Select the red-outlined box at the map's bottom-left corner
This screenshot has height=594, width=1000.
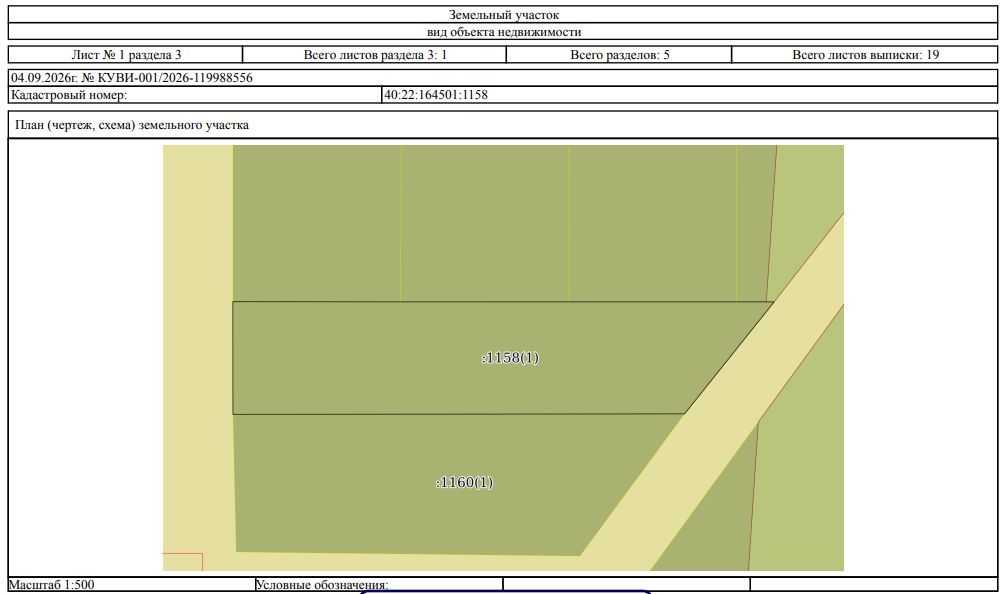(x=183, y=562)
